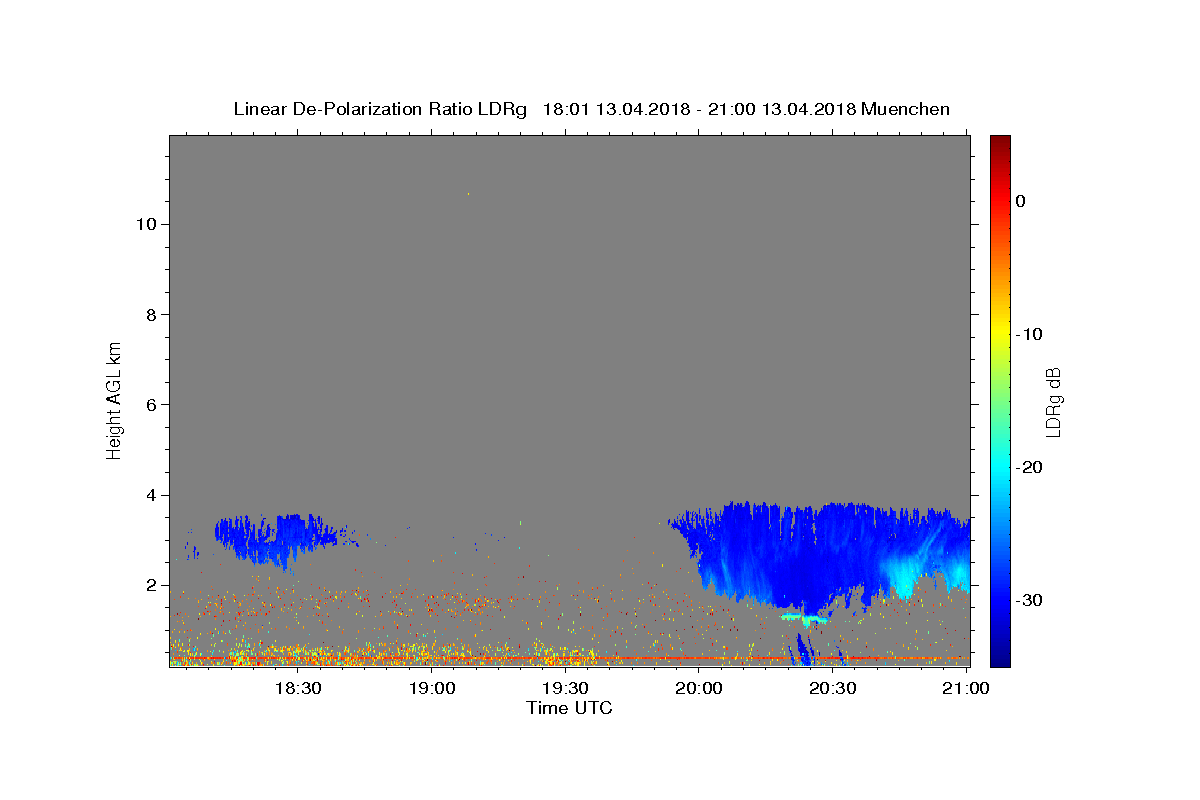Click the colorbar value -10
This screenshot has height=800, width=1200.
(1029, 334)
